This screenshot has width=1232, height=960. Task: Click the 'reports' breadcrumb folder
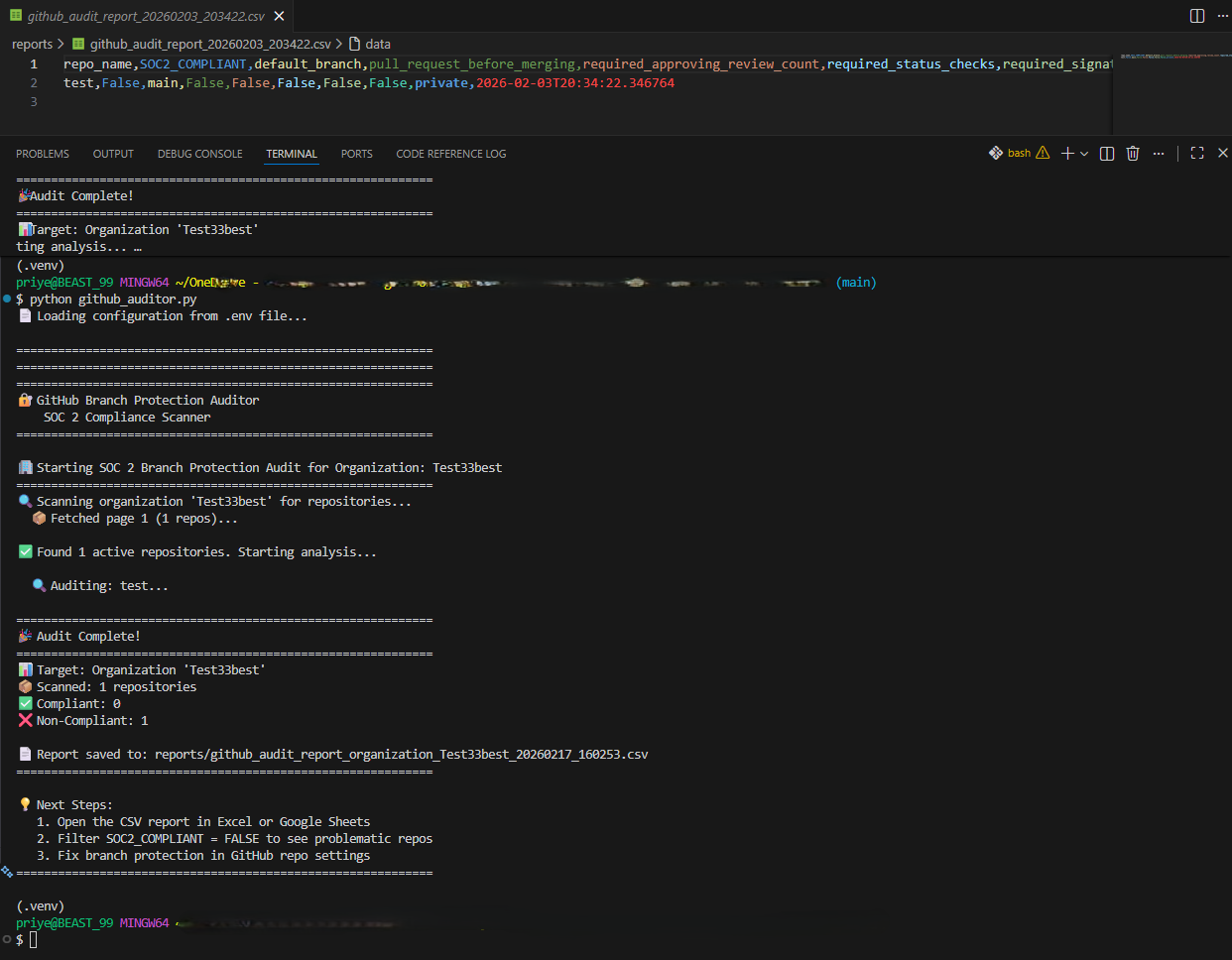pos(32,44)
